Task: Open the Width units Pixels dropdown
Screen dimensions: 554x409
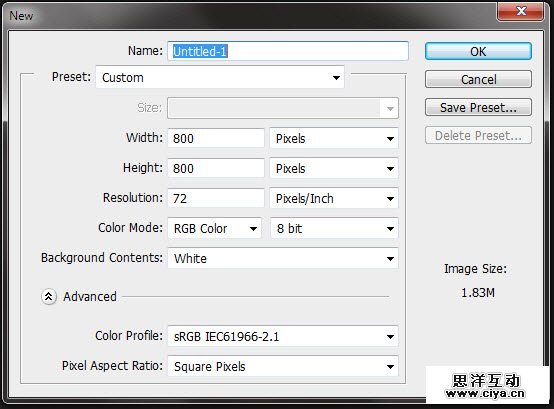Action: (334, 138)
